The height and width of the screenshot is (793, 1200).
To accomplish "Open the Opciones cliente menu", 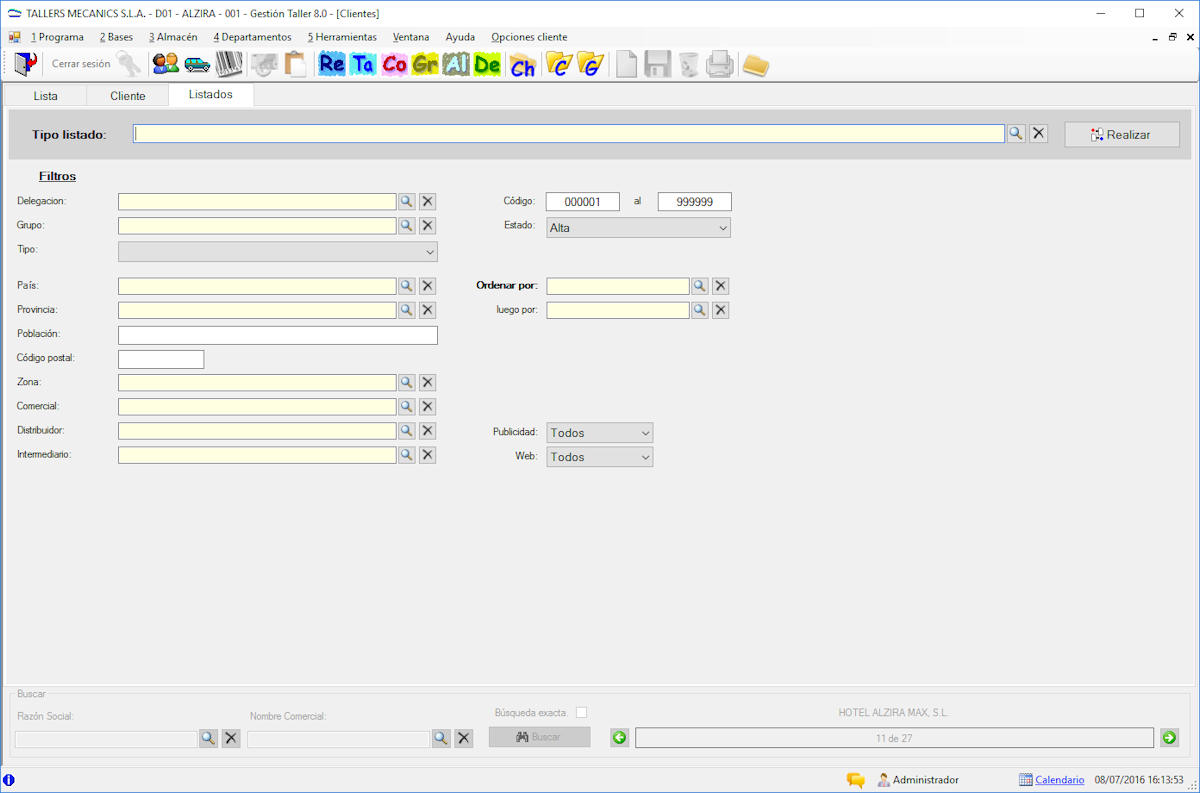I will tap(529, 37).
